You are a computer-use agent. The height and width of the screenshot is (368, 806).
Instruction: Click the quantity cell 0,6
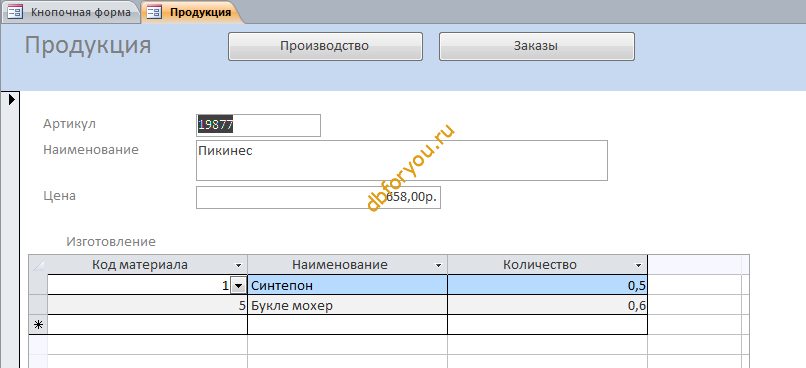[547, 306]
